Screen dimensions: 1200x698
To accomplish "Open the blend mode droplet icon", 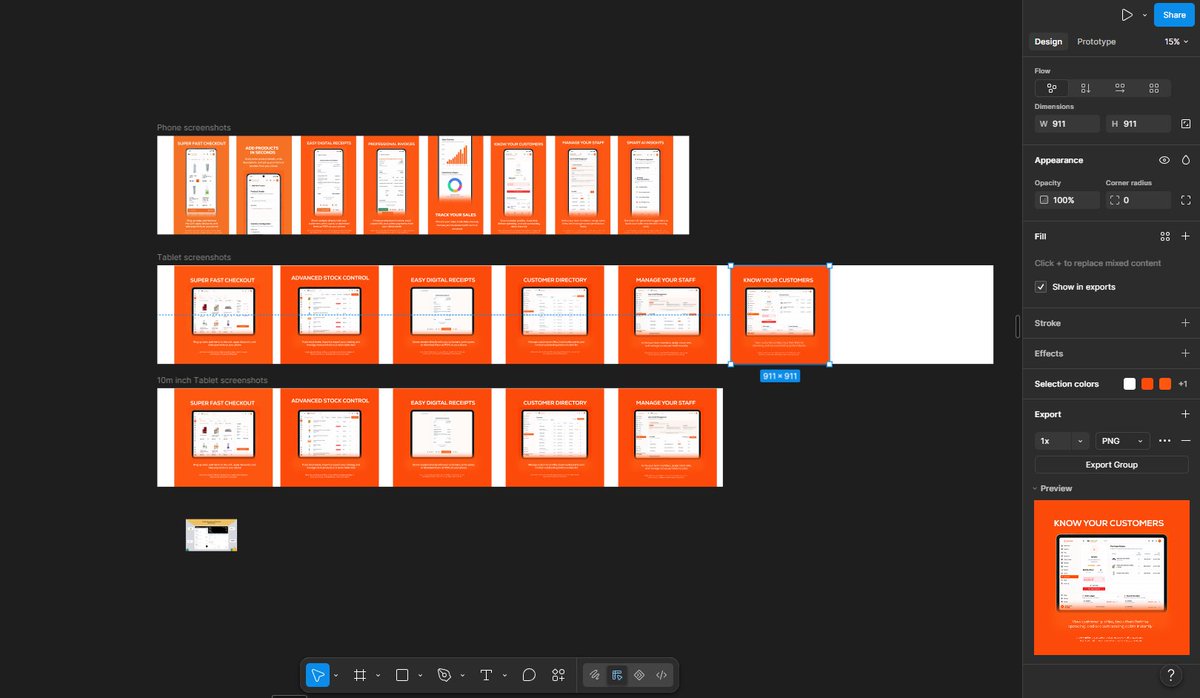I will click(x=1186, y=160).
